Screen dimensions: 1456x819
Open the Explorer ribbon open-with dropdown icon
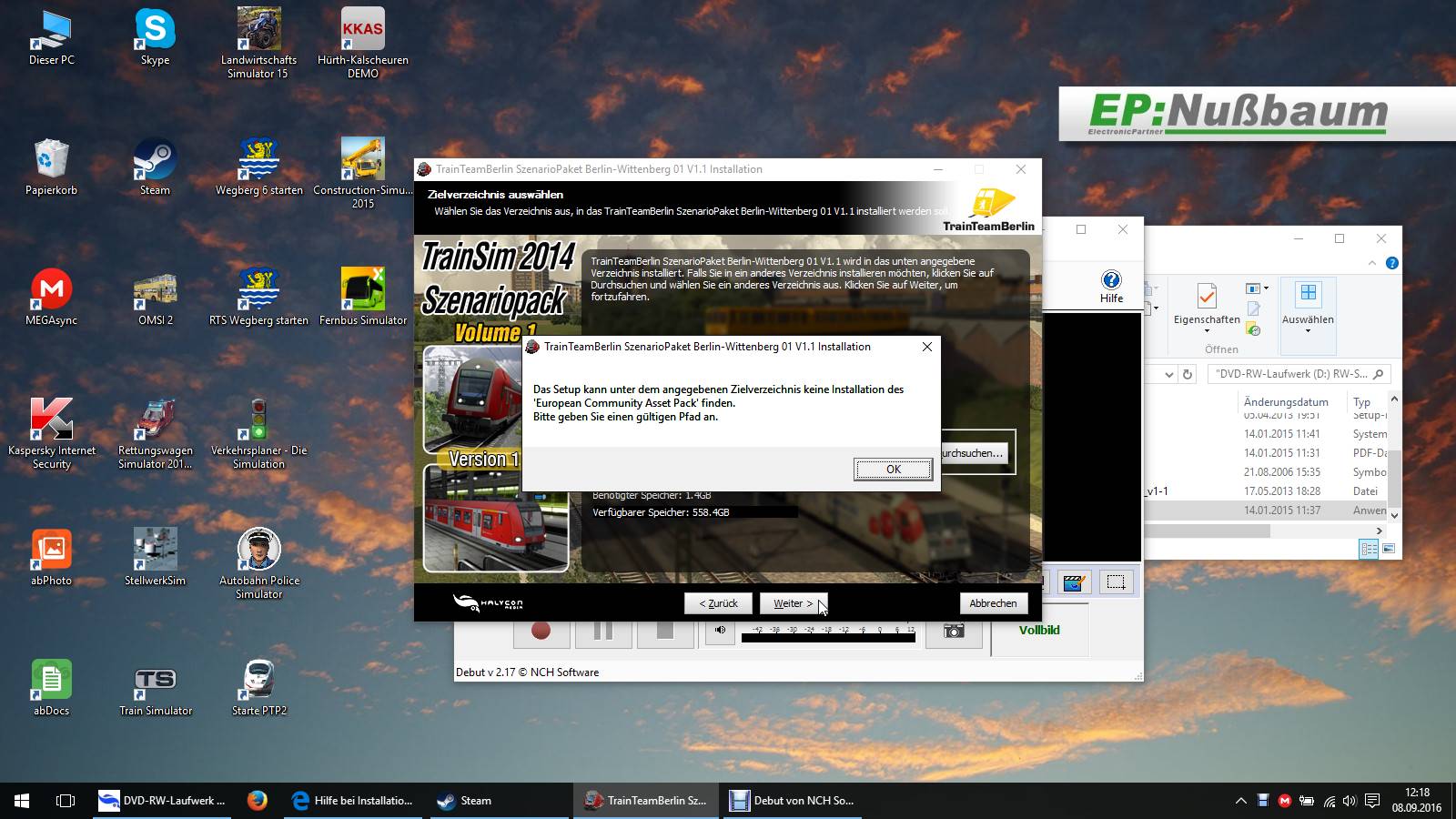[1257, 288]
